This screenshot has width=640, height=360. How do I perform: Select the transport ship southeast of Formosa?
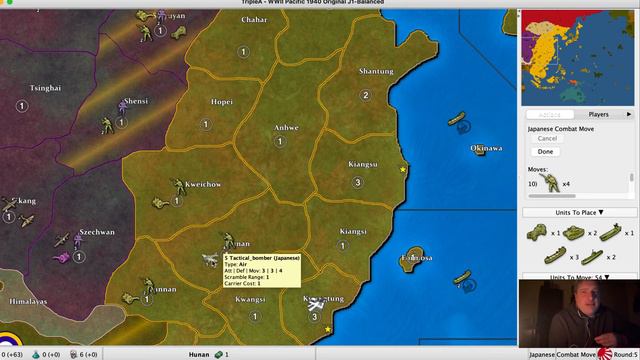pos(462,277)
